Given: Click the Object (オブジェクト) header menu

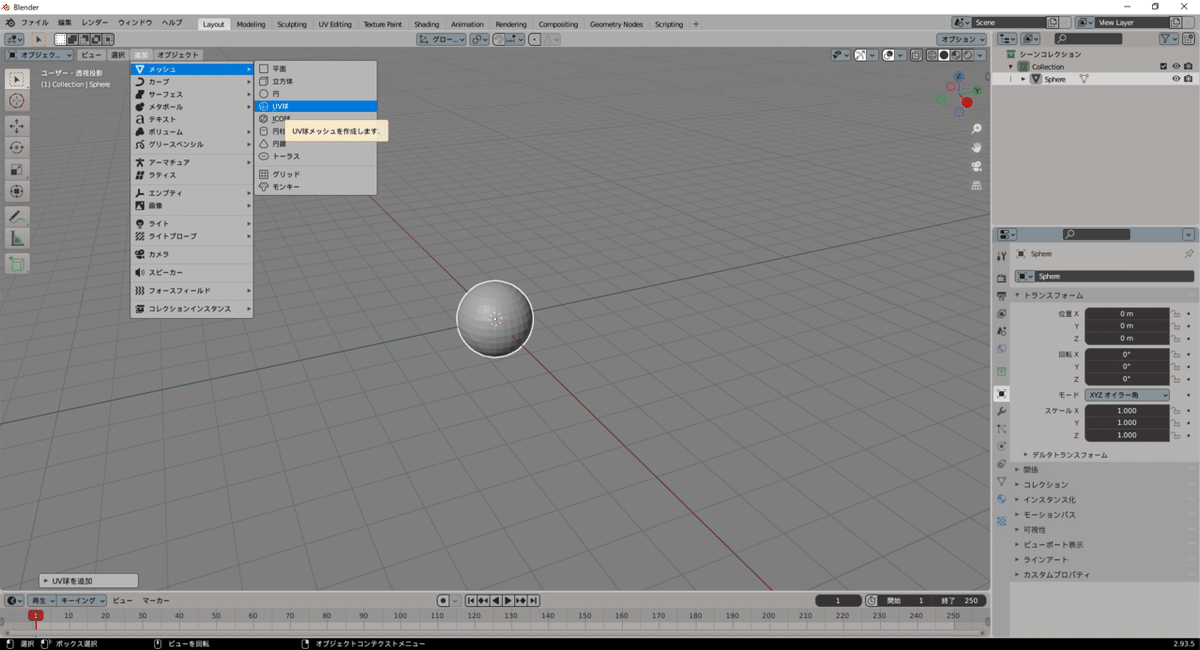Looking at the screenshot, I should tap(178, 55).
